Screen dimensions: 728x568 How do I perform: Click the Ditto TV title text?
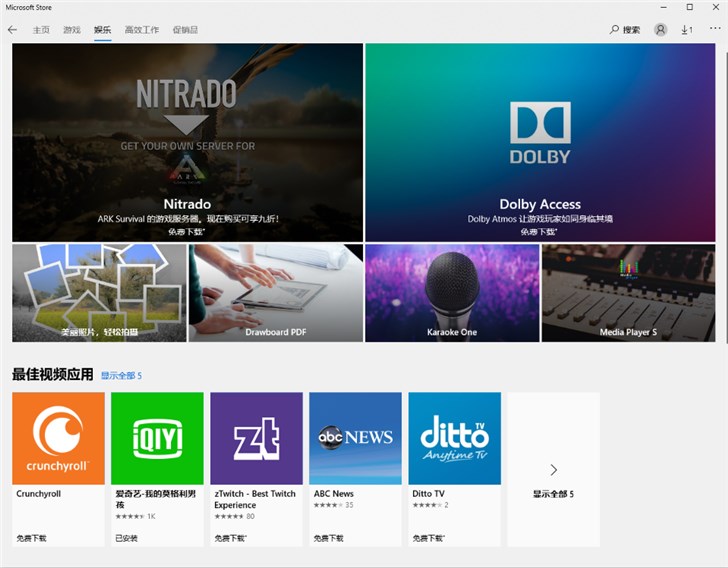(428, 494)
